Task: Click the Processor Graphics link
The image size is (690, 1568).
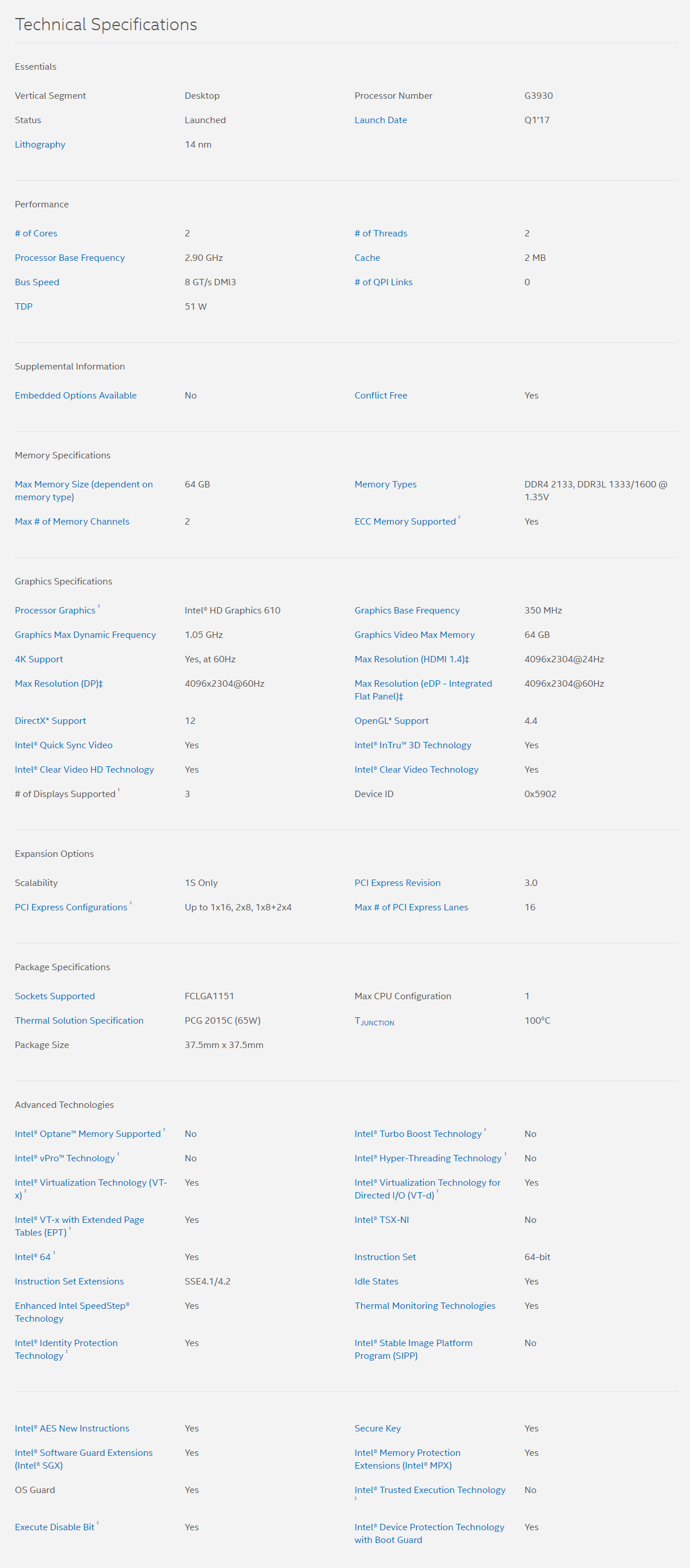Action: [55, 610]
